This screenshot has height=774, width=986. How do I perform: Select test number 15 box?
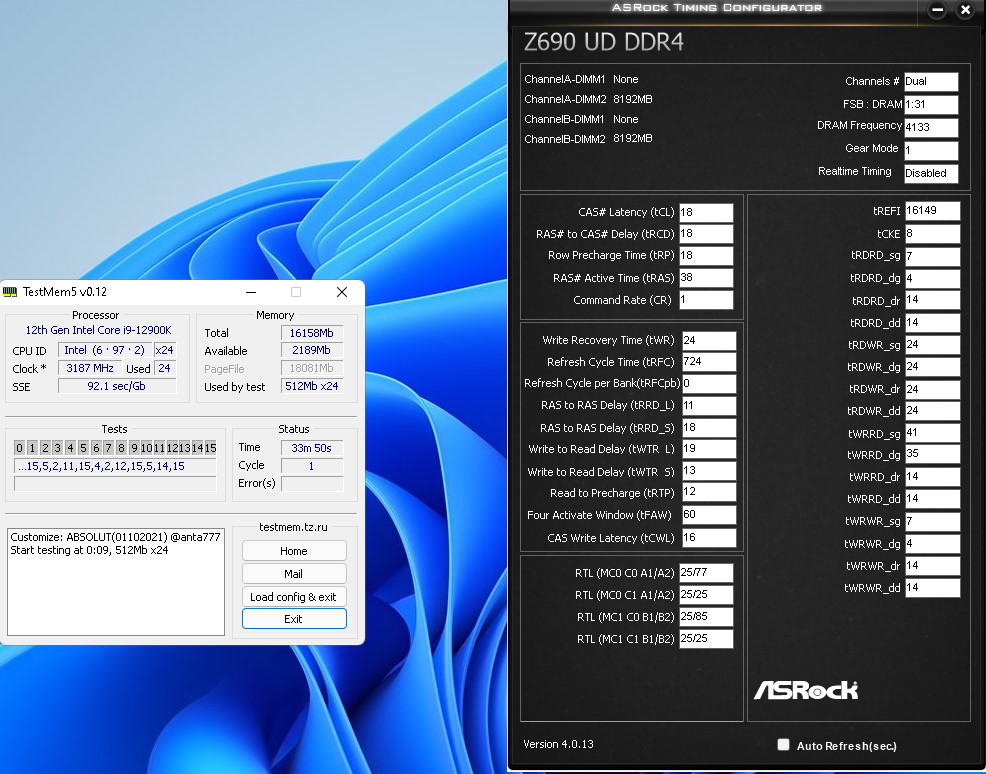211,448
